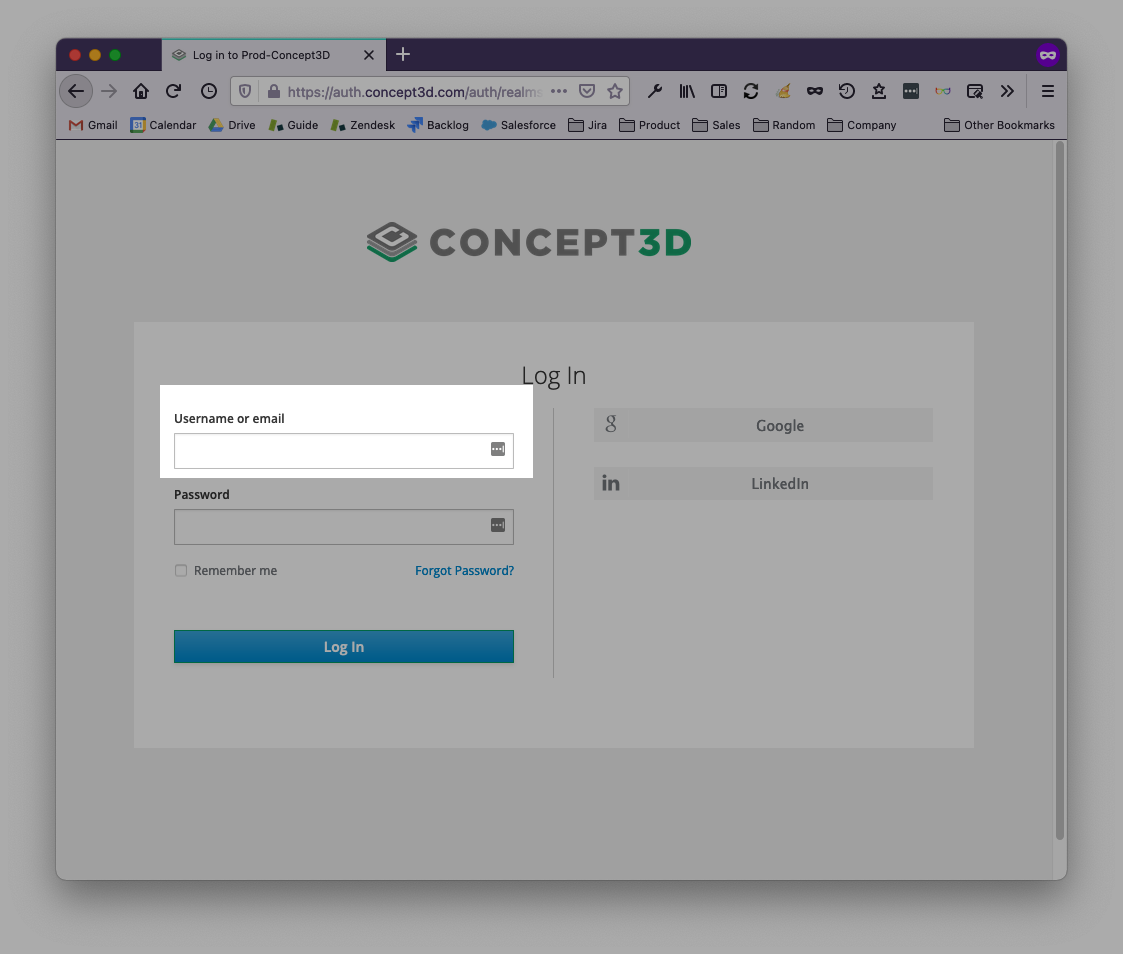
Task: Open the Gmail bookmark
Action: (93, 125)
